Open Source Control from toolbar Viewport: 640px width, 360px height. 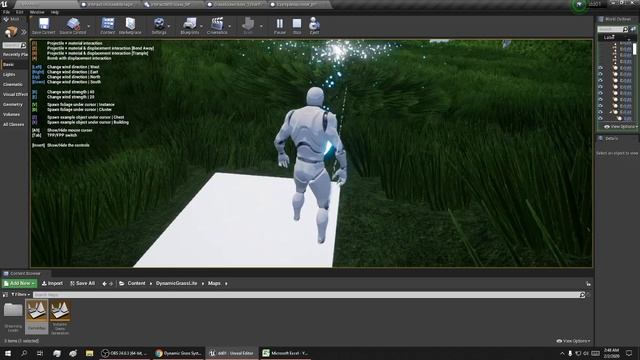click(73, 26)
